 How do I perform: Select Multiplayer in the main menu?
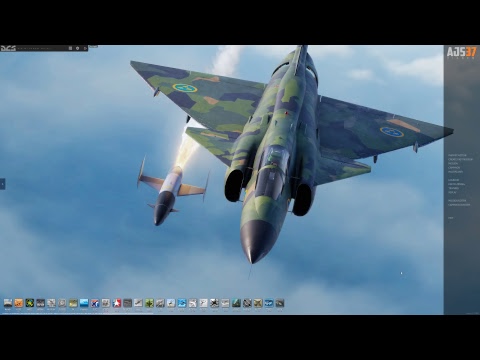pyautogui.click(x=455, y=172)
